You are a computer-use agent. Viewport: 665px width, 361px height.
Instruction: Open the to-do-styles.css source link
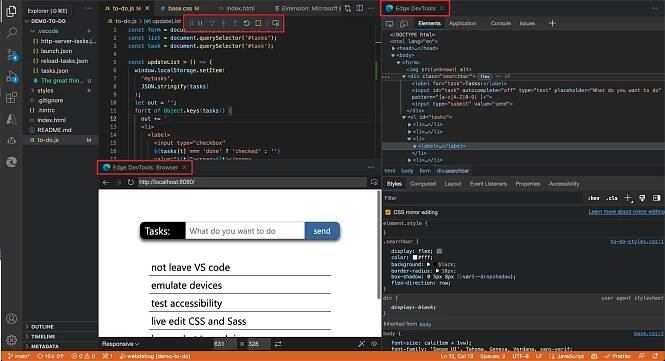click(637, 241)
